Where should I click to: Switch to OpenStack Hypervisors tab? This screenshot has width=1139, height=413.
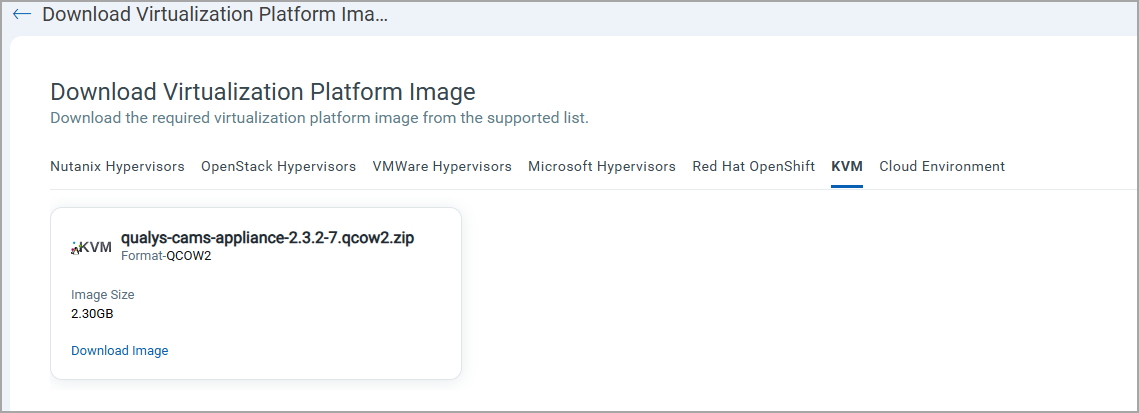pos(278,166)
